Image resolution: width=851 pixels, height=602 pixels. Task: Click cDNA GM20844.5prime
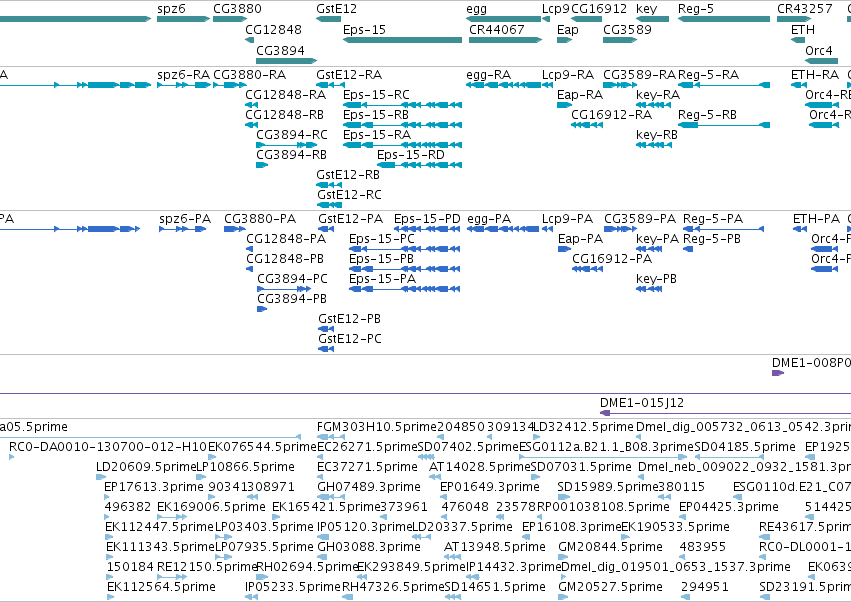coord(564,557)
